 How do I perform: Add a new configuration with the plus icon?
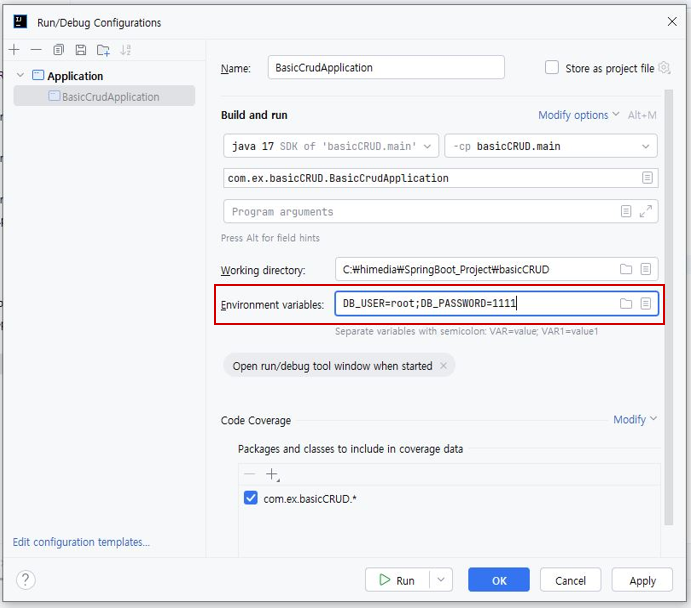(x=14, y=50)
